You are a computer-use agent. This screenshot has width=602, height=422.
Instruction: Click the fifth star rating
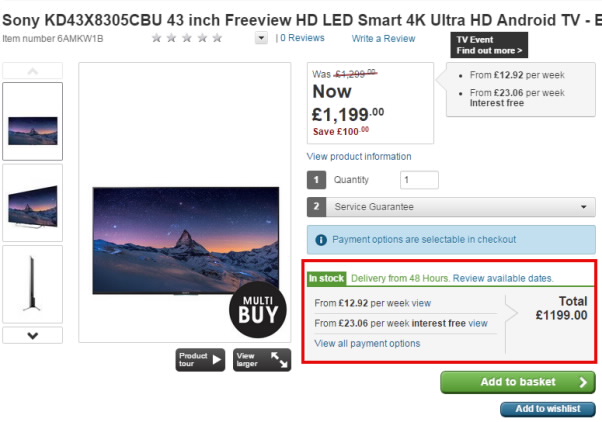[x=217, y=38]
